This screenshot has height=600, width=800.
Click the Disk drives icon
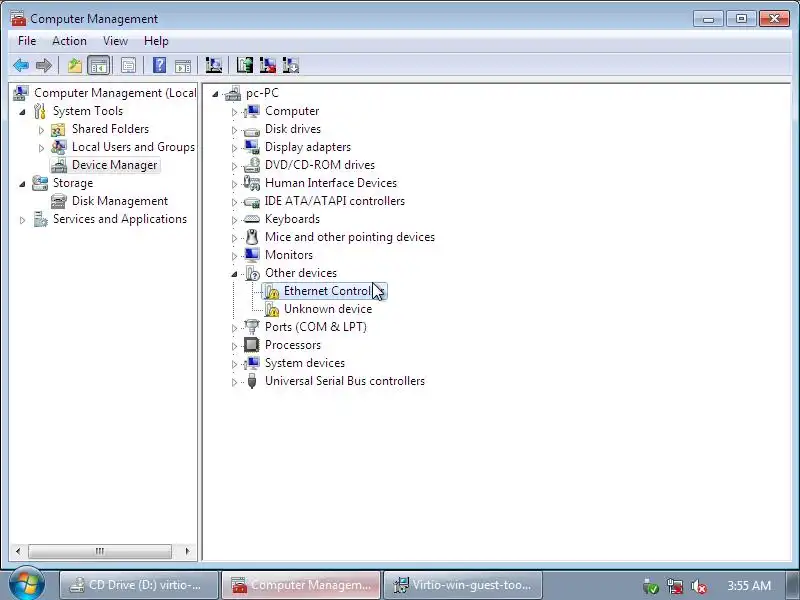(252, 130)
